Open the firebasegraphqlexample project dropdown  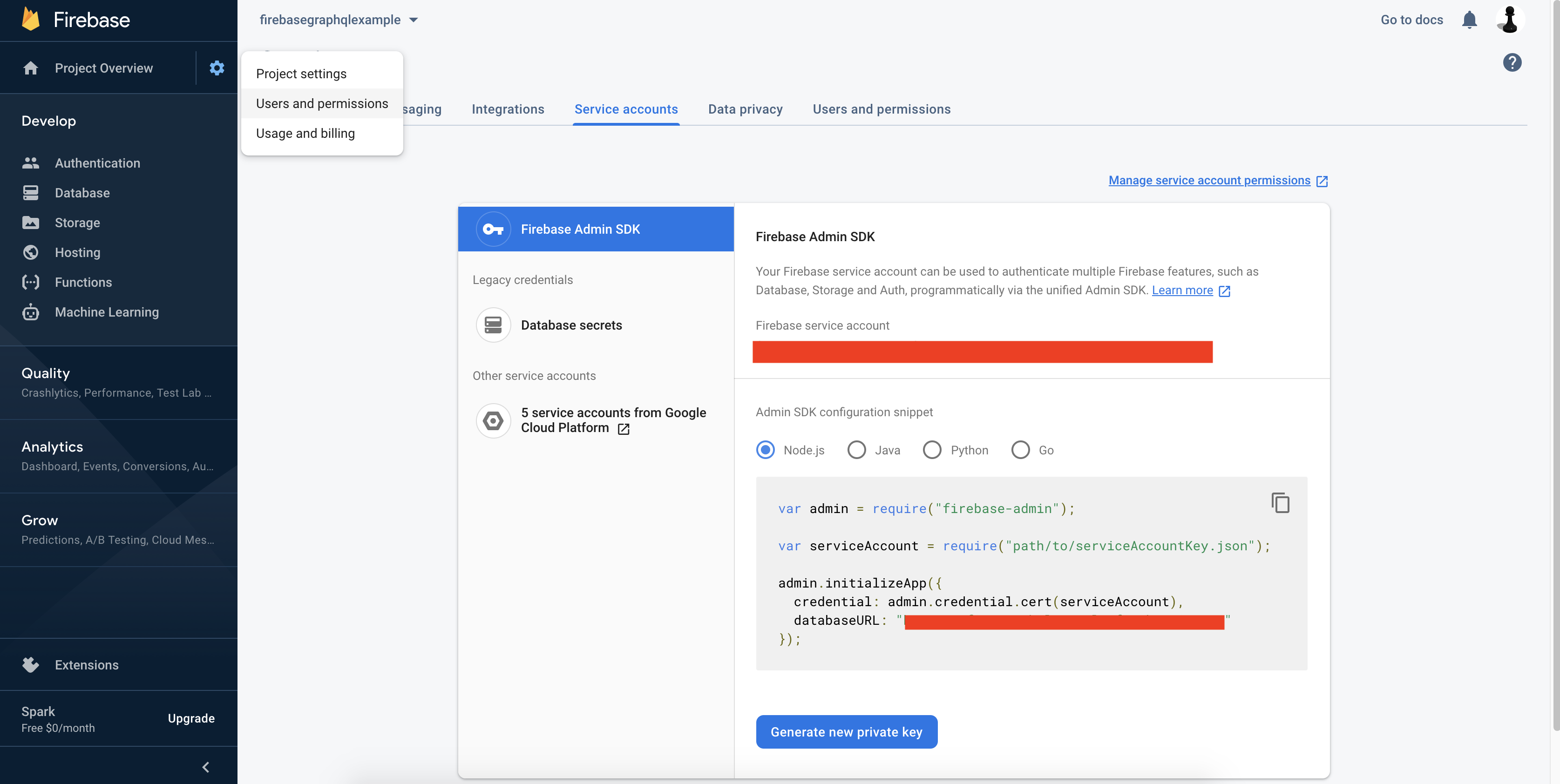pyautogui.click(x=339, y=20)
